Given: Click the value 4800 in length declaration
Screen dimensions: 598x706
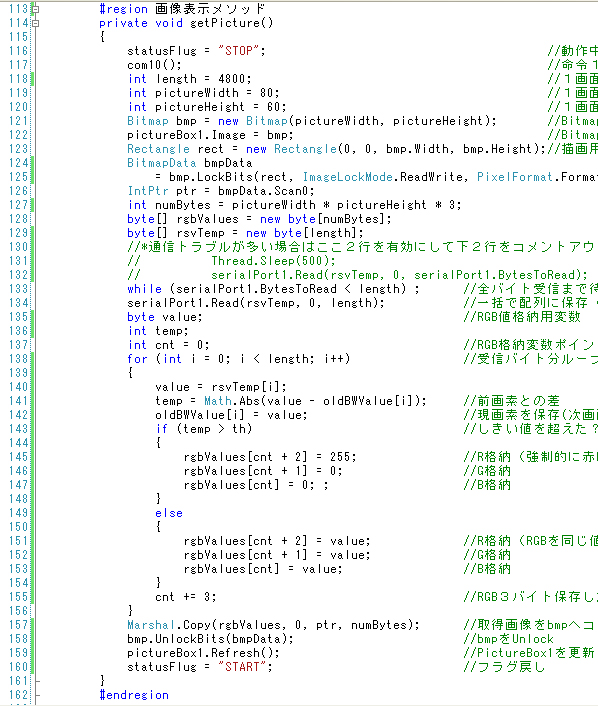Looking at the screenshot, I should pyautogui.click(x=232, y=79).
